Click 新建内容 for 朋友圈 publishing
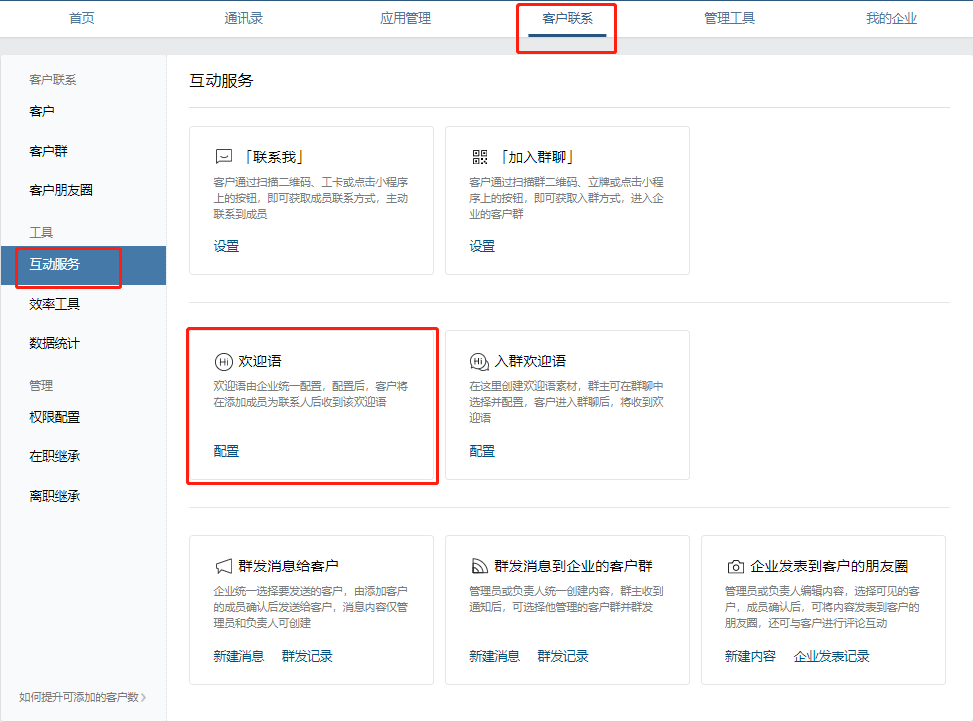 click(x=750, y=656)
